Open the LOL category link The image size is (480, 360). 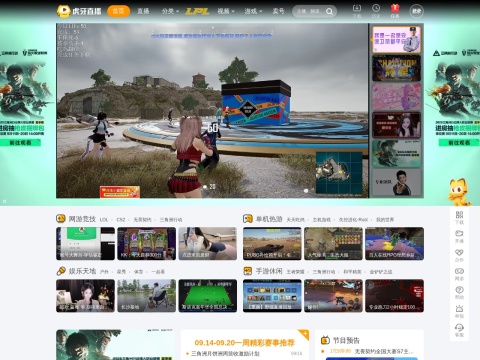pos(104,220)
